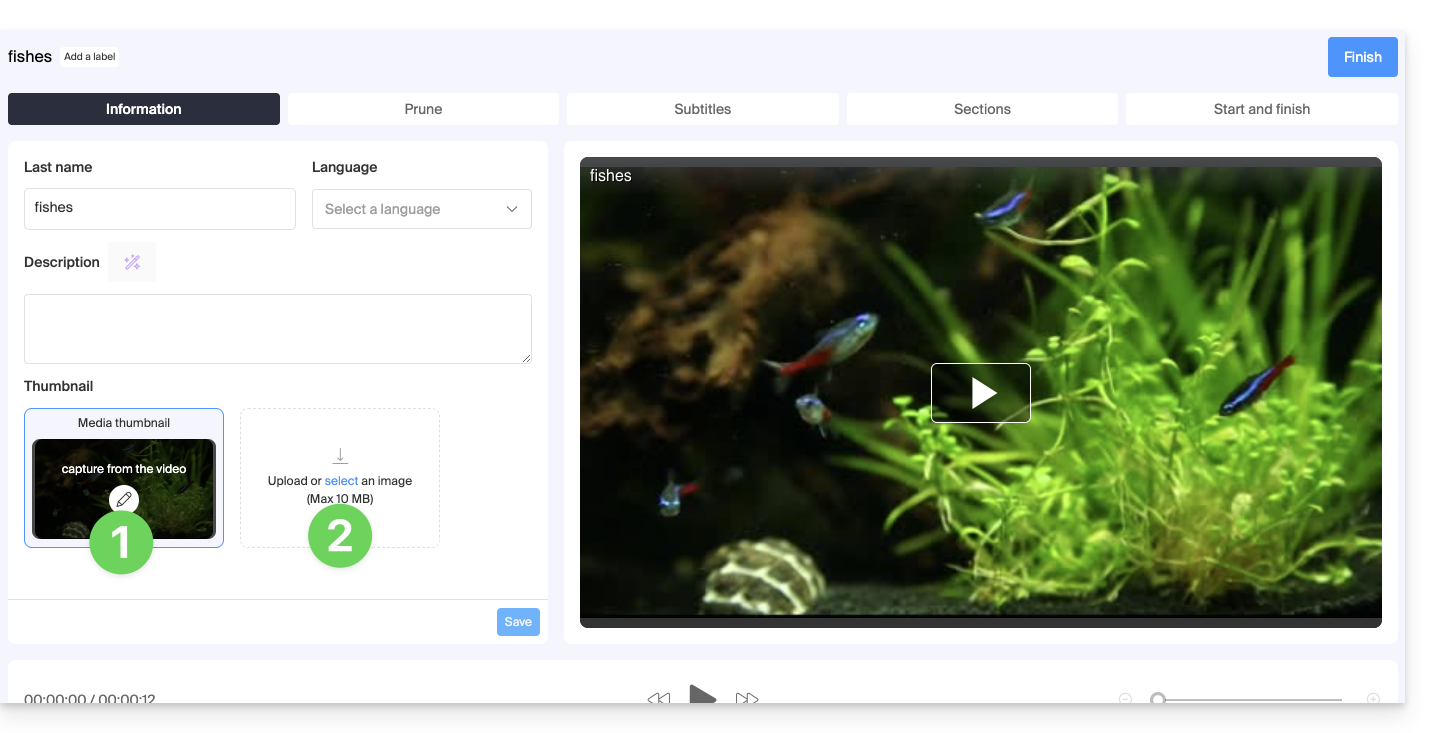Open the Subtitles tab
The height and width of the screenshot is (733, 1435).
click(702, 109)
